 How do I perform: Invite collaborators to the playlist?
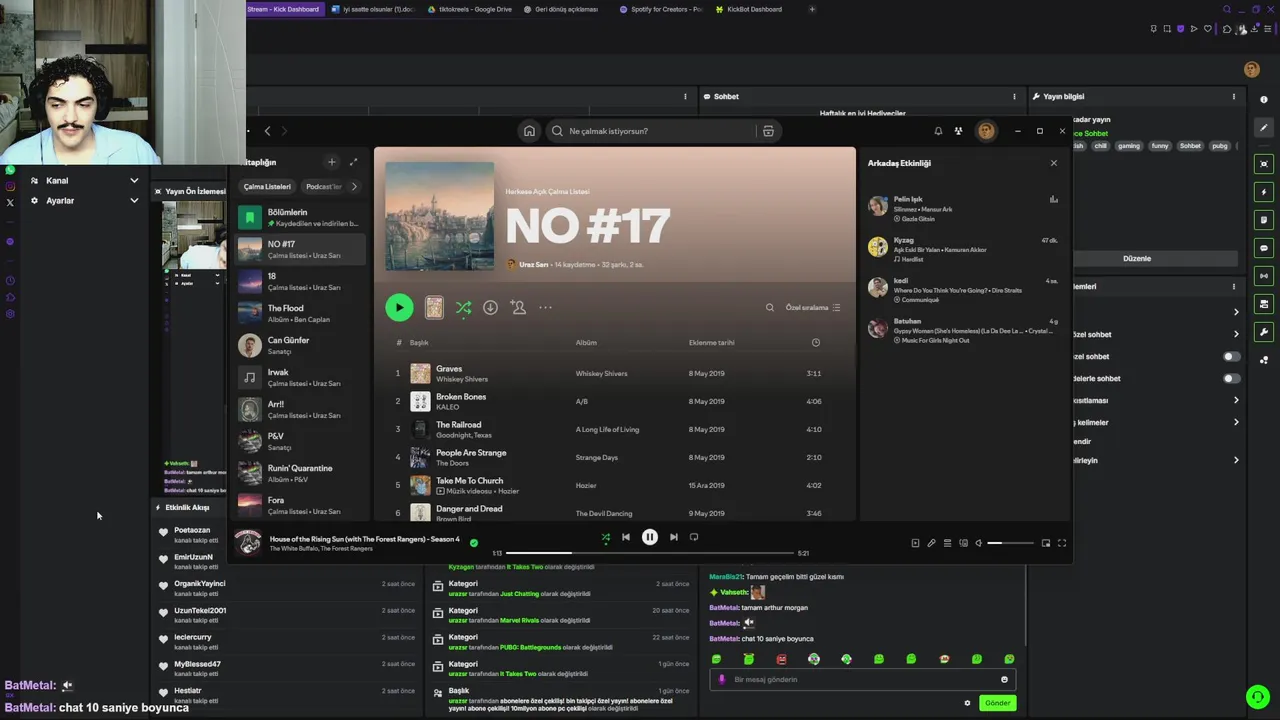pyautogui.click(x=518, y=308)
